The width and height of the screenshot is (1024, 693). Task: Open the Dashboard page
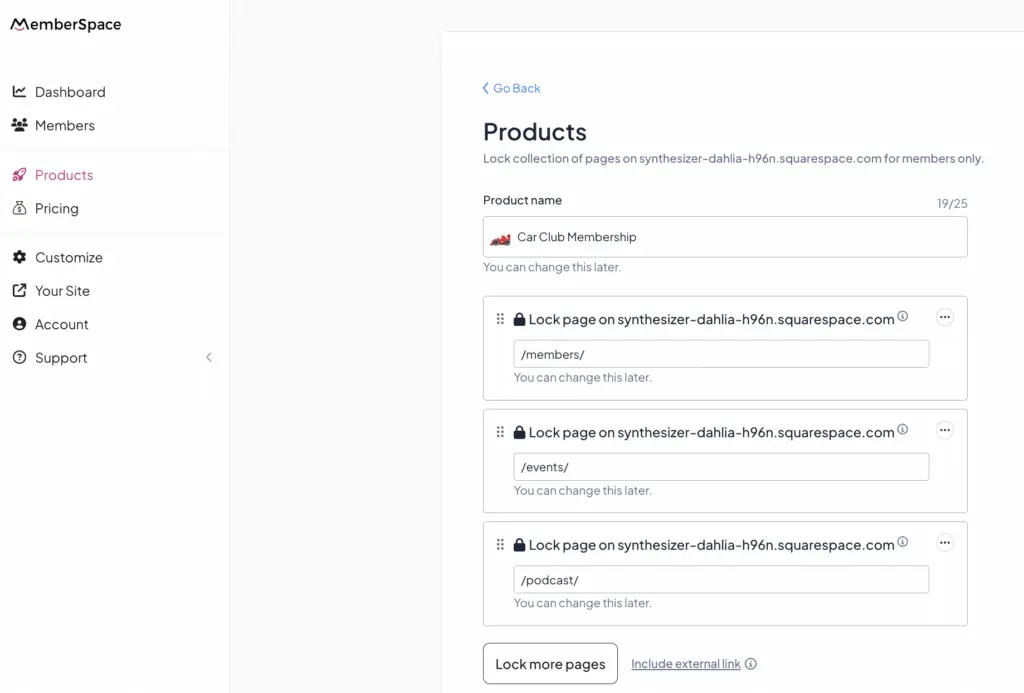coord(69,92)
